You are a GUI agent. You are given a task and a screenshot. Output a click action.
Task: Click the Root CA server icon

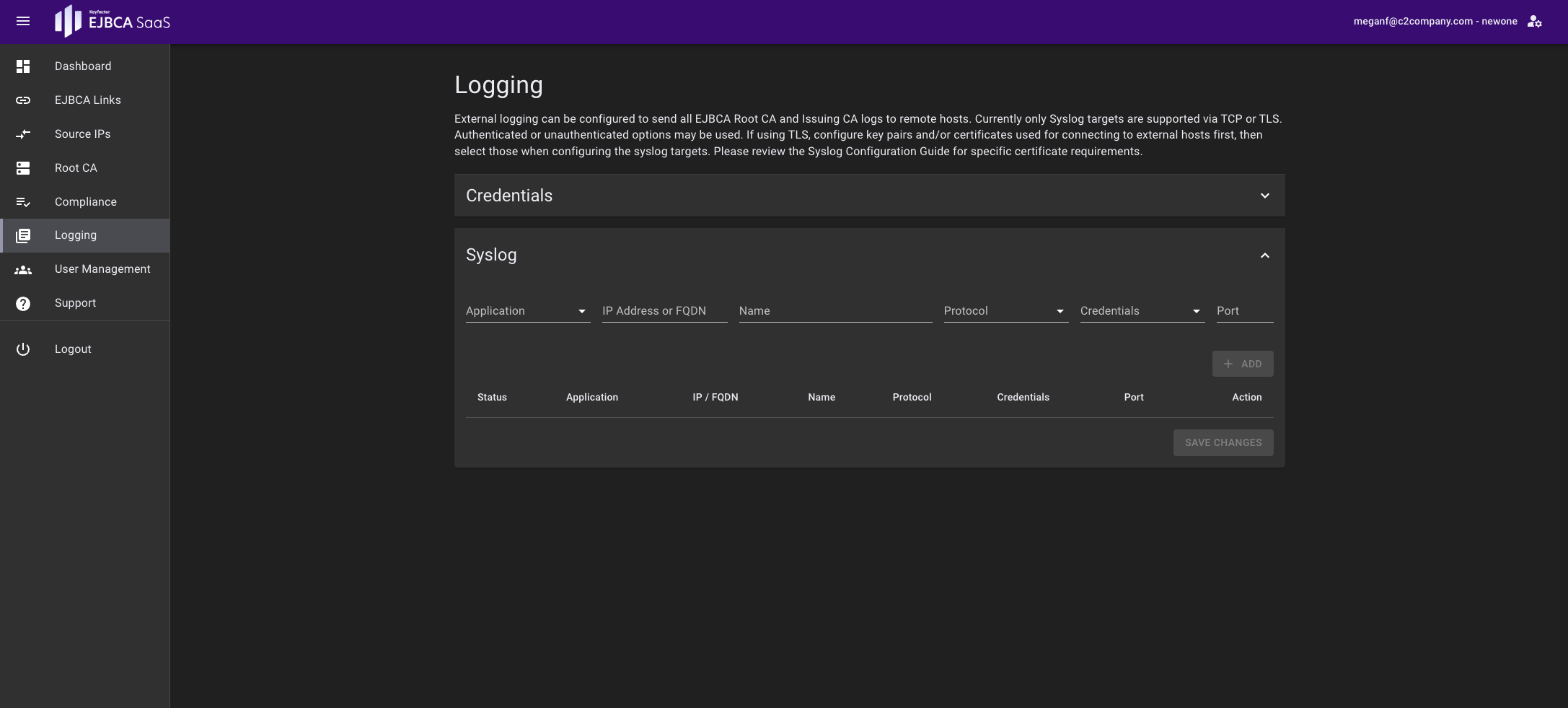point(23,168)
